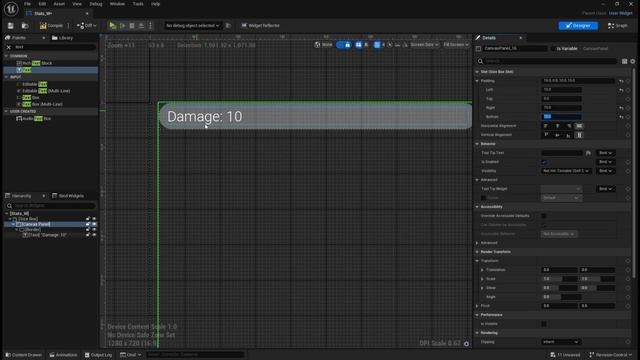Open the Help menu
Screen dimensions: 640x360
tap(156, 4)
